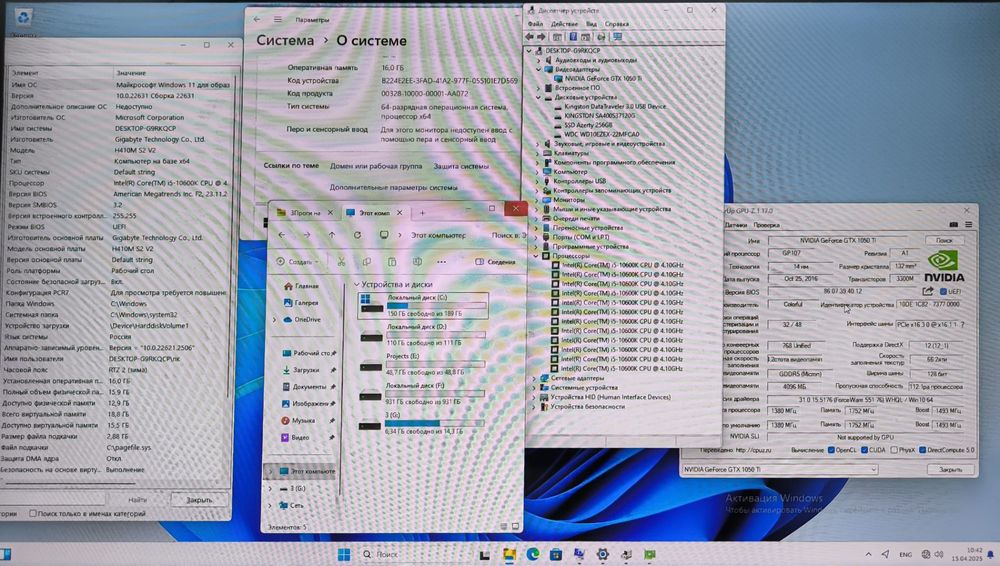The image size is (1000, 566).
Task: Open Settings gear on the taskbar
Action: (602, 554)
